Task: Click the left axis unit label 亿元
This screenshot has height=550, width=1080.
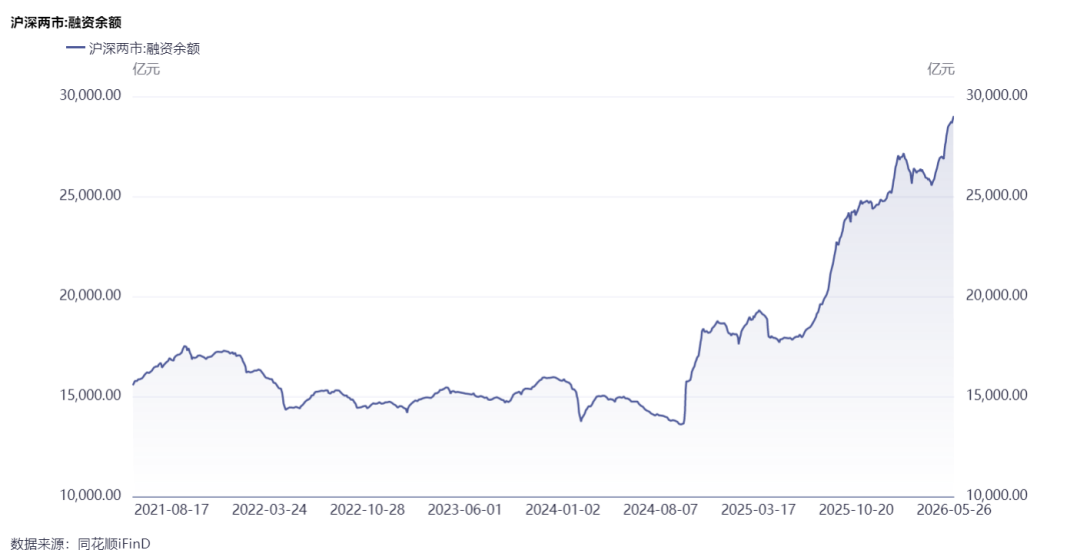Action: pos(146,69)
